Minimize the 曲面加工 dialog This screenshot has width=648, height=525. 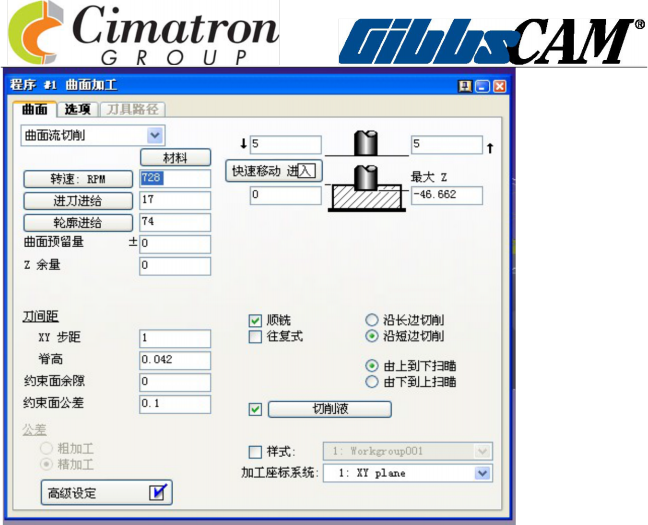coord(482,86)
